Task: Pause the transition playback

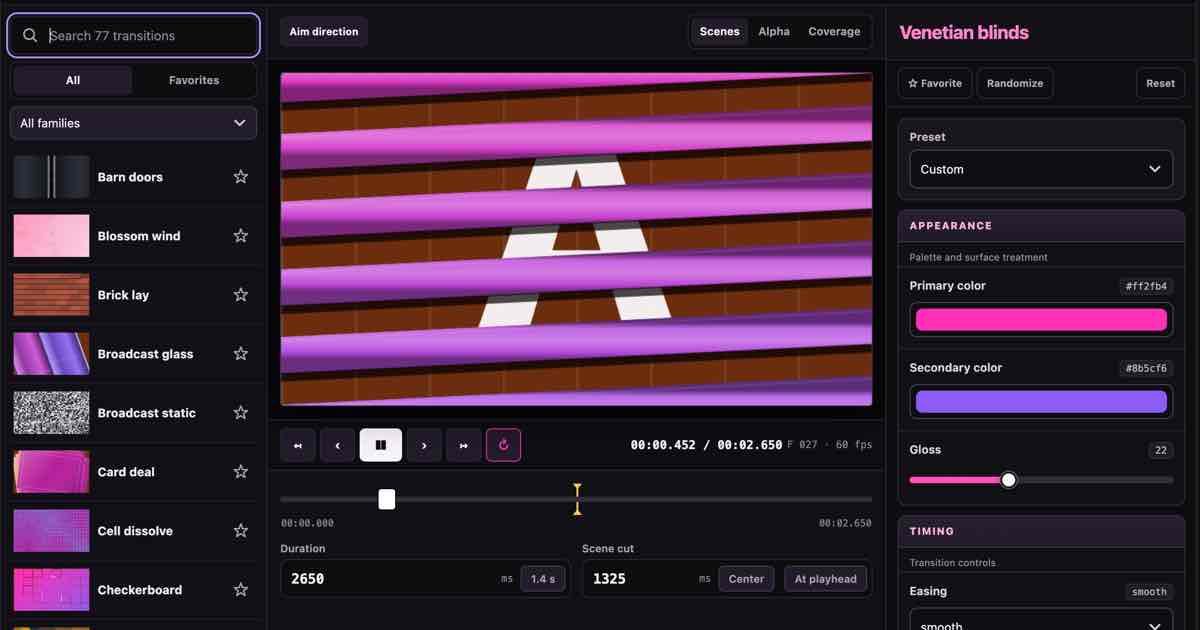Action: click(381, 445)
